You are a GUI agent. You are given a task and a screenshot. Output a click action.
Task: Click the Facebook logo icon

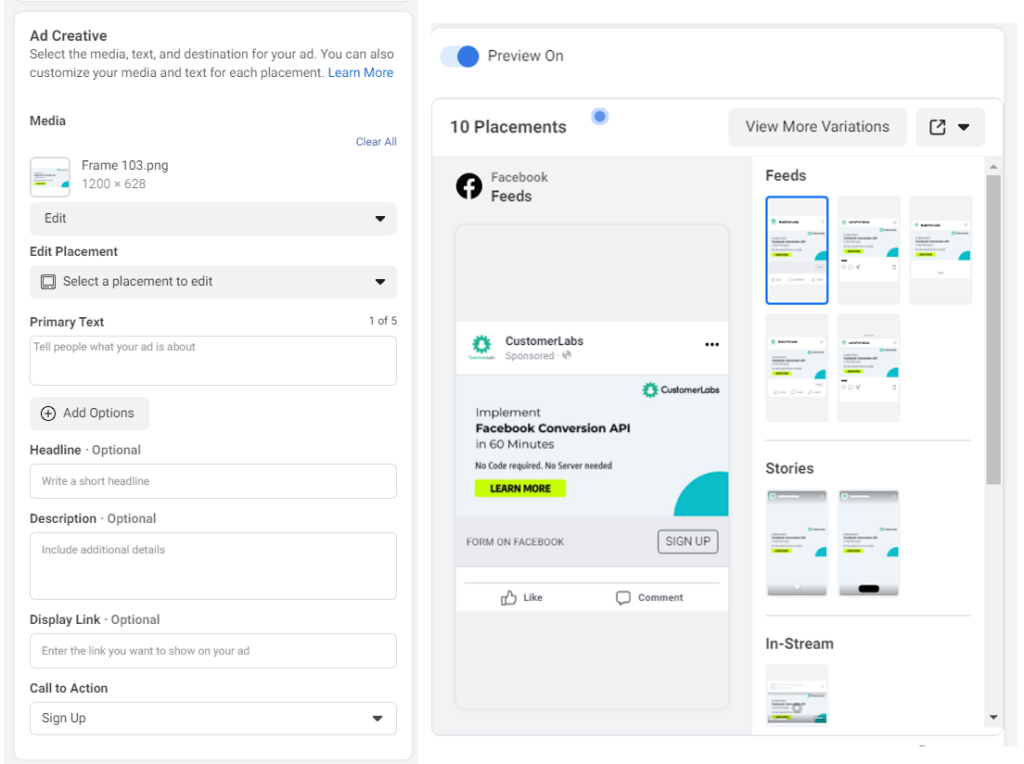coord(469,187)
